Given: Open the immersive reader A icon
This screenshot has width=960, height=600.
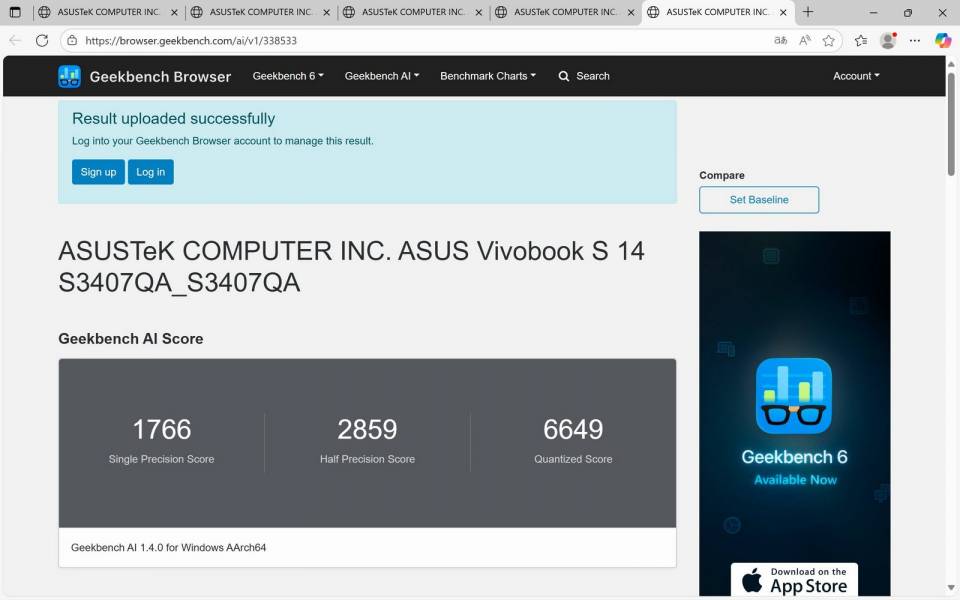Looking at the screenshot, I should tap(804, 41).
